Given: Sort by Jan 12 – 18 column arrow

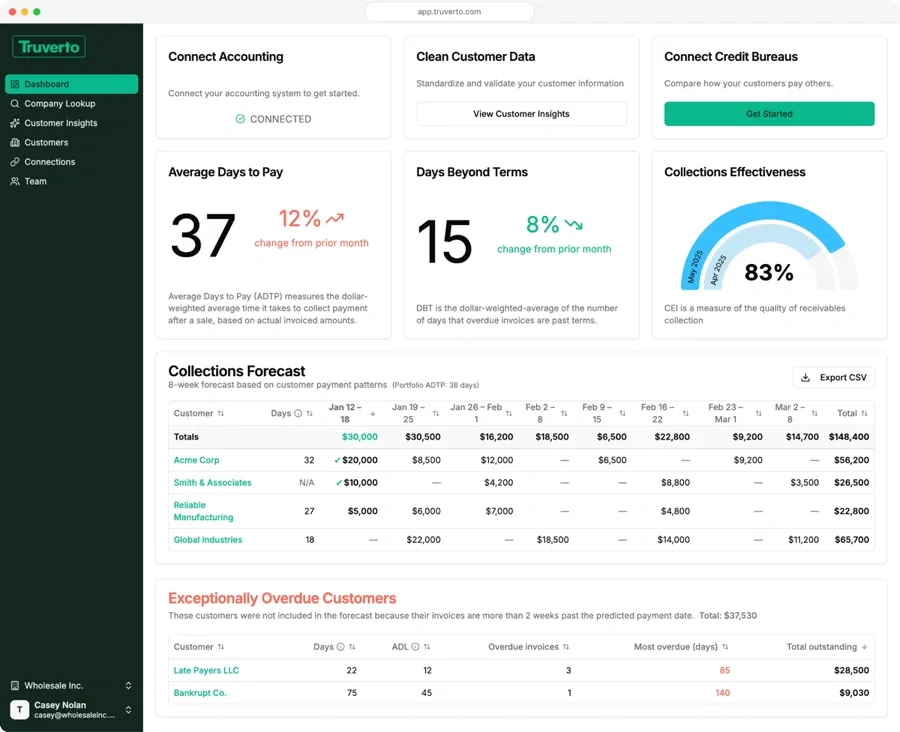Looking at the screenshot, I should [x=373, y=413].
